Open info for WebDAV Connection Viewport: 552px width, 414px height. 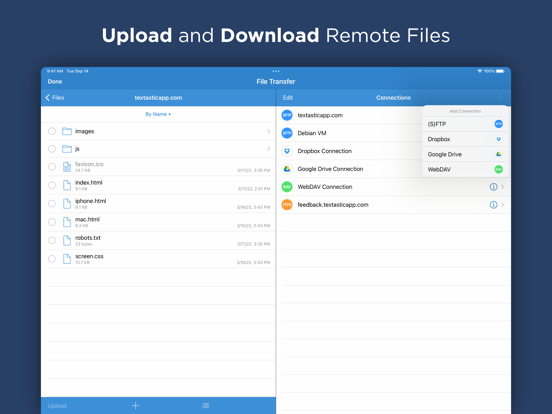click(x=494, y=187)
